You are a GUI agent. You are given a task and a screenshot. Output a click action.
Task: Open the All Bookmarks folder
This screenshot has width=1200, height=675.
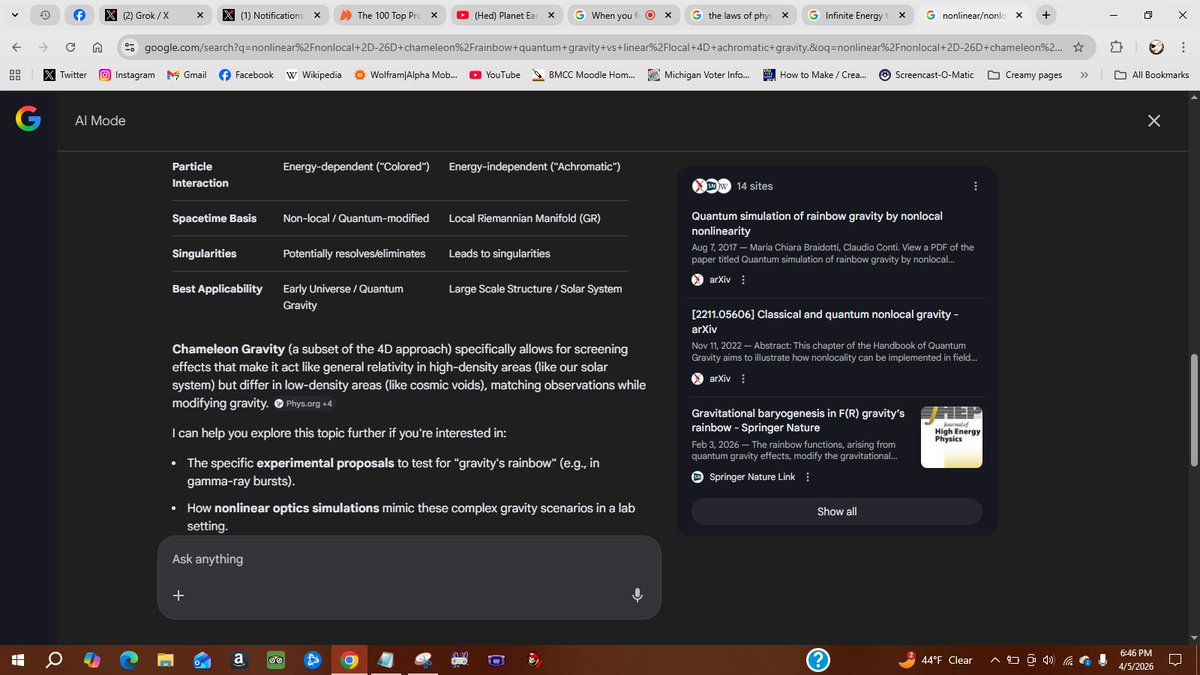coord(1151,75)
